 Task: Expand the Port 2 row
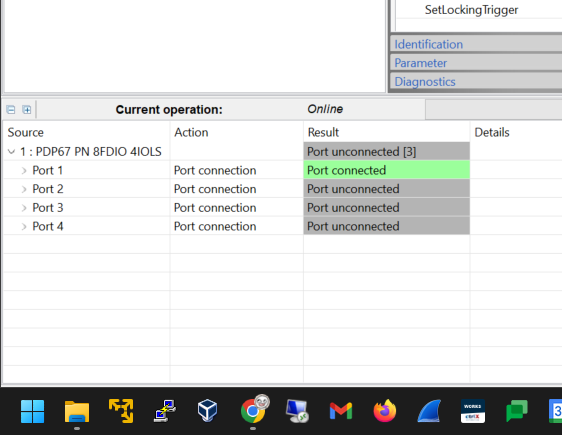point(24,189)
